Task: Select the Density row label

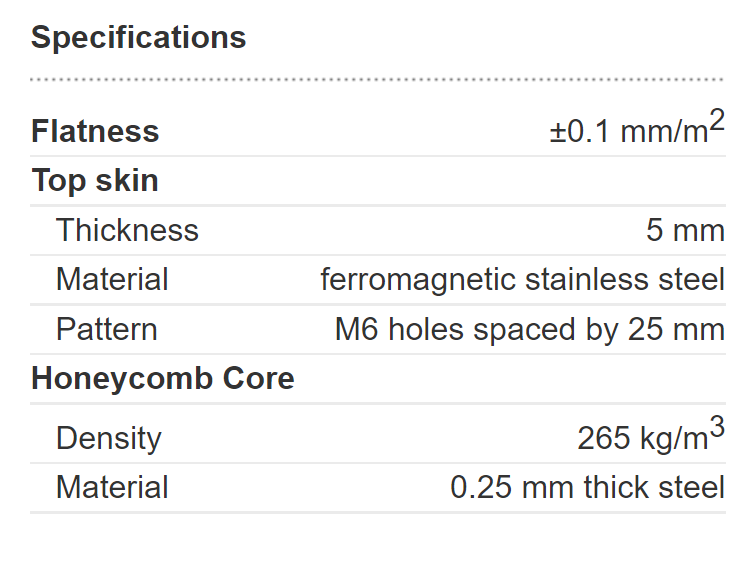Action: pyautogui.click(x=109, y=438)
